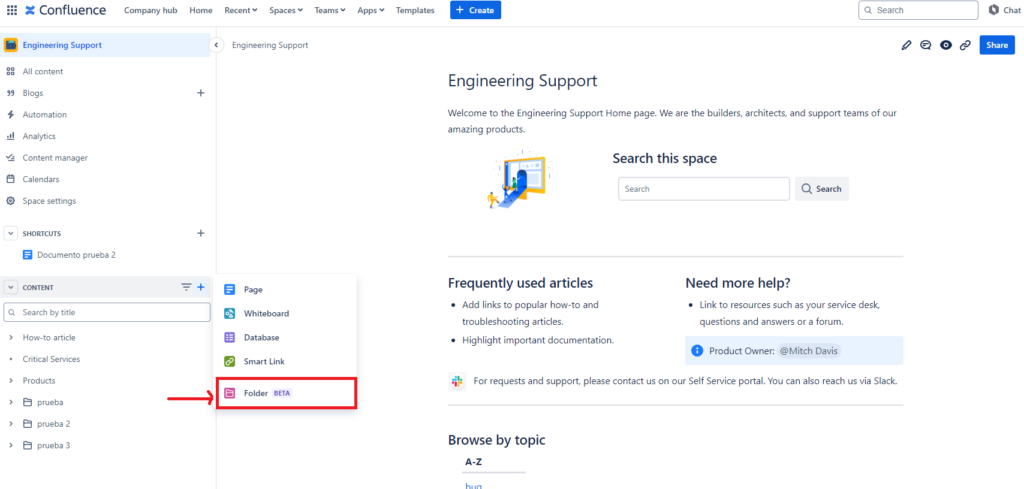Expand the How-to article tree item

(x=10, y=338)
